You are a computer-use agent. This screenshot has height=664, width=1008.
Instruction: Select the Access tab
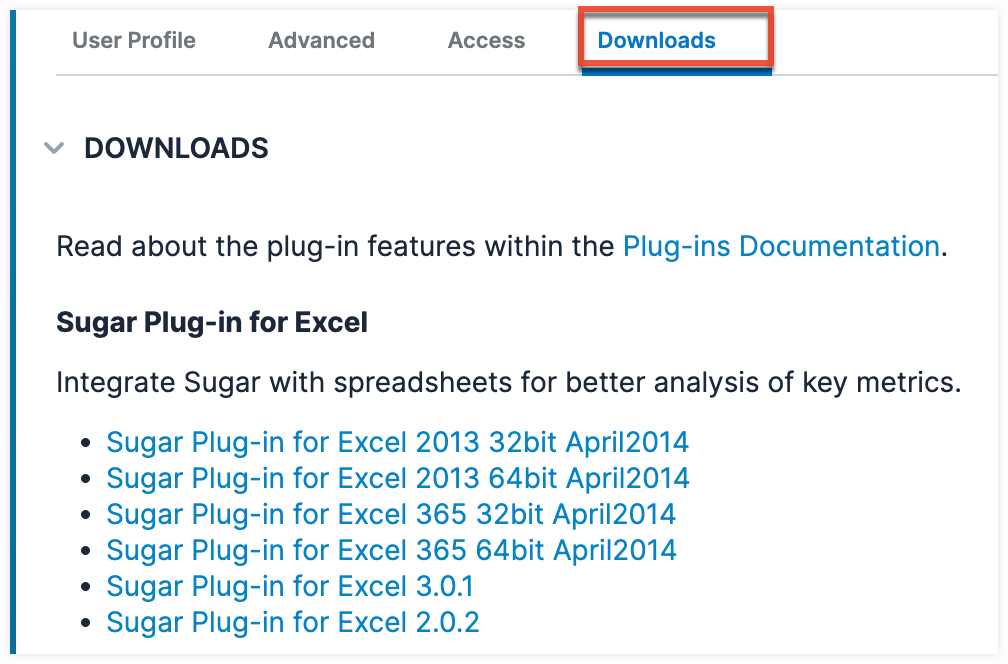(486, 40)
